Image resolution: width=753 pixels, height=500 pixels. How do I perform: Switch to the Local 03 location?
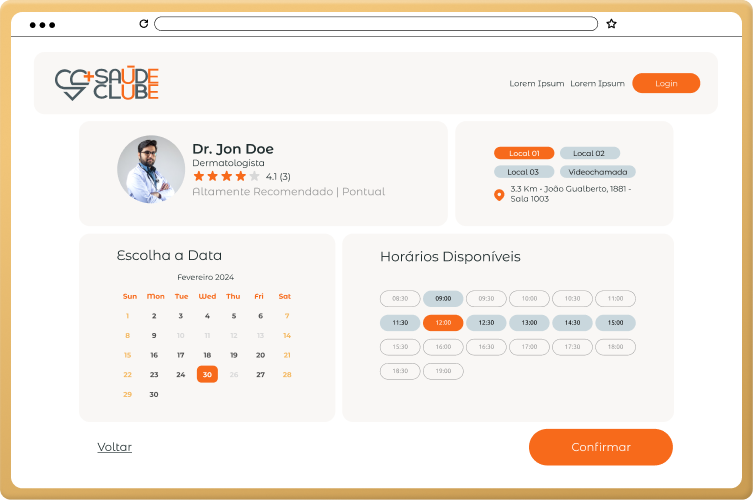(x=524, y=172)
